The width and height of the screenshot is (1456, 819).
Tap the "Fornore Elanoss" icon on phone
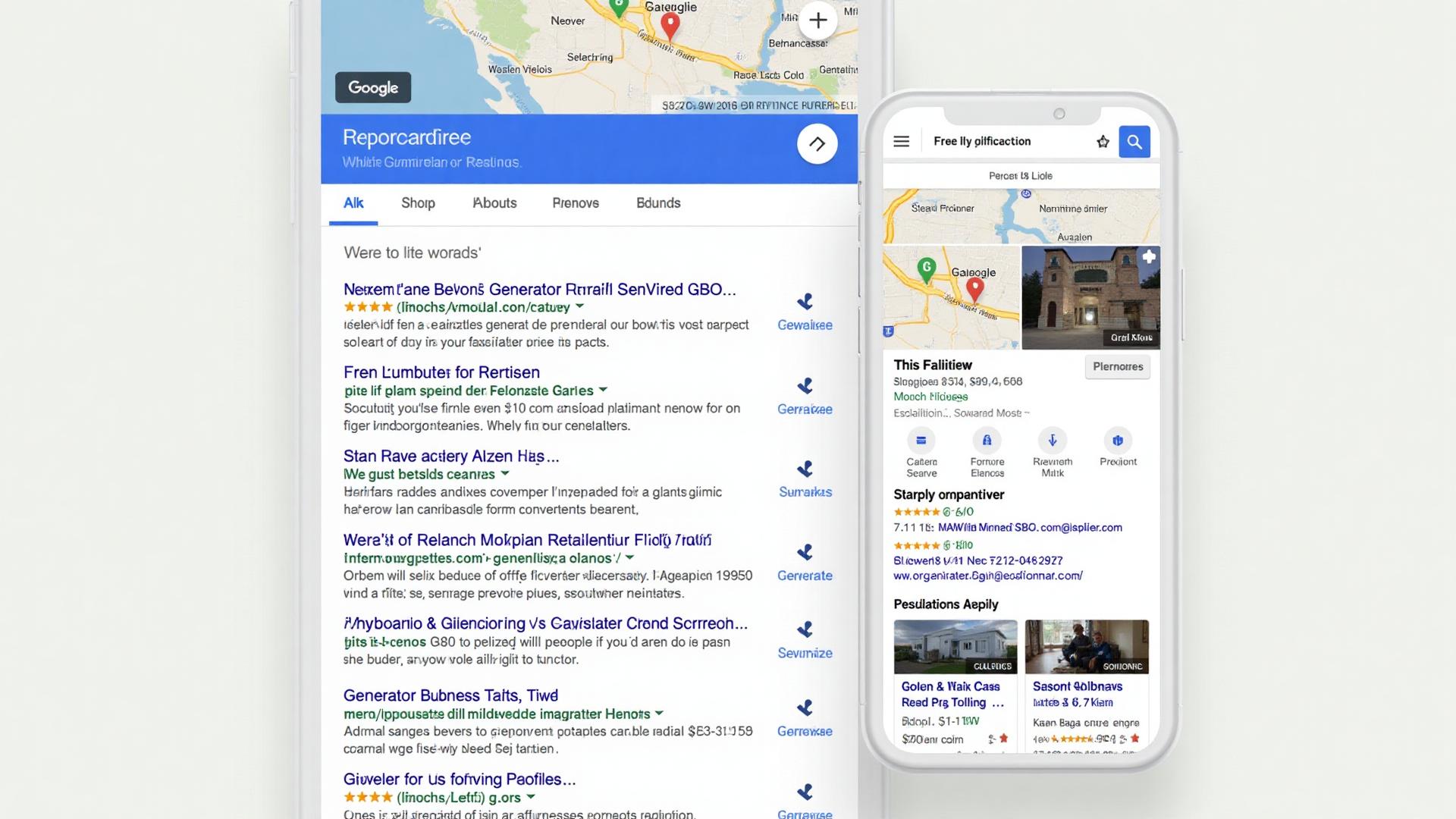[987, 441]
